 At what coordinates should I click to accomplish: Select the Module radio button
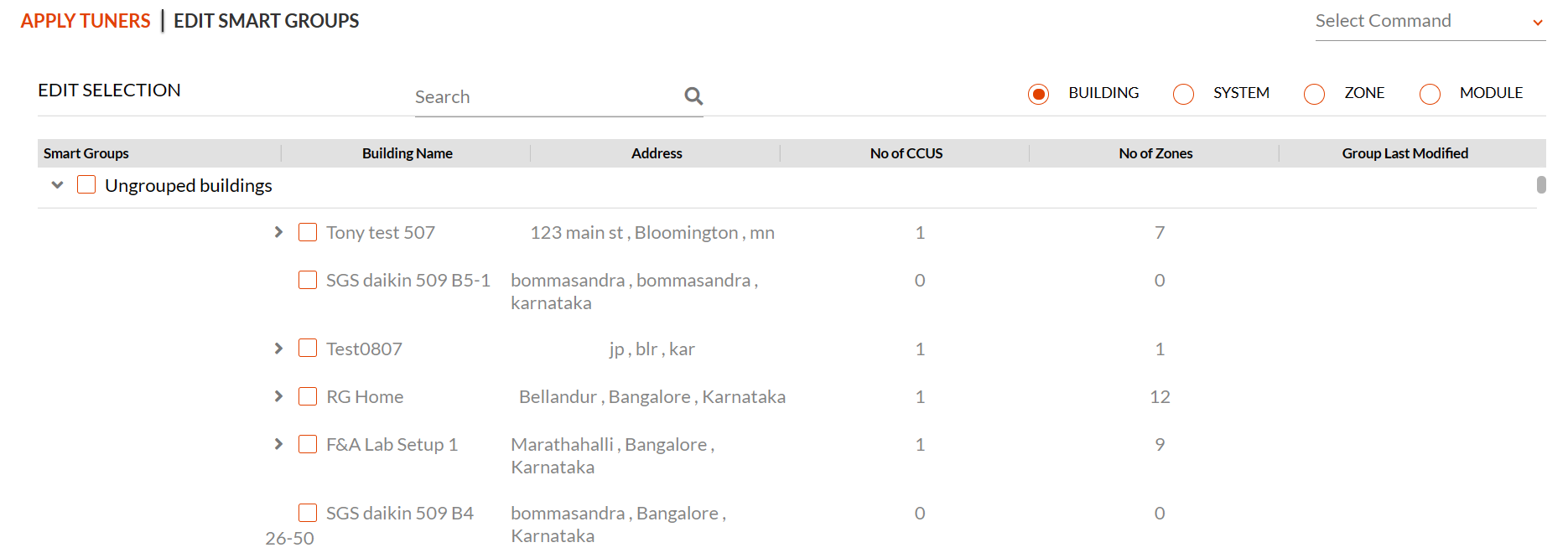(1430, 94)
